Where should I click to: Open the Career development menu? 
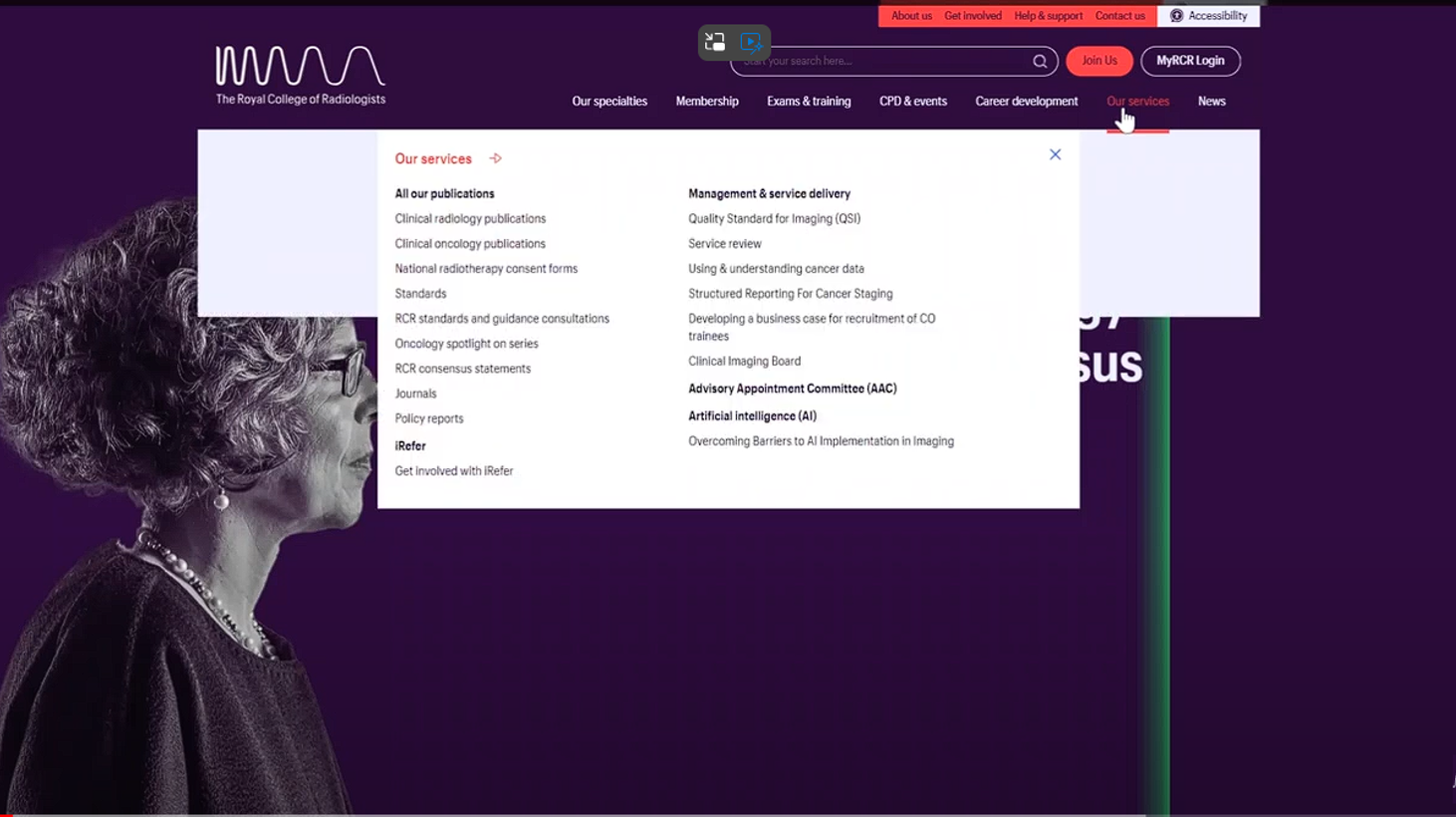(x=1027, y=102)
